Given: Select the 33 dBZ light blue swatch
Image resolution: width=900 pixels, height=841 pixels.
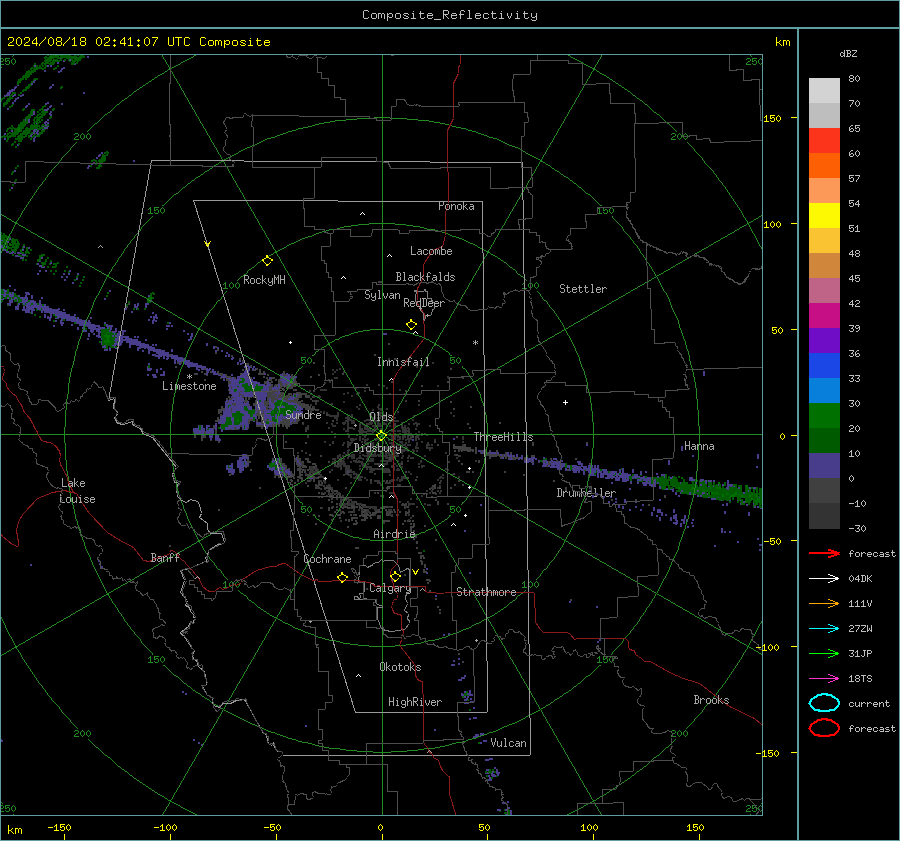Looking at the screenshot, I should pyautogui.click(x=824, y=390).
